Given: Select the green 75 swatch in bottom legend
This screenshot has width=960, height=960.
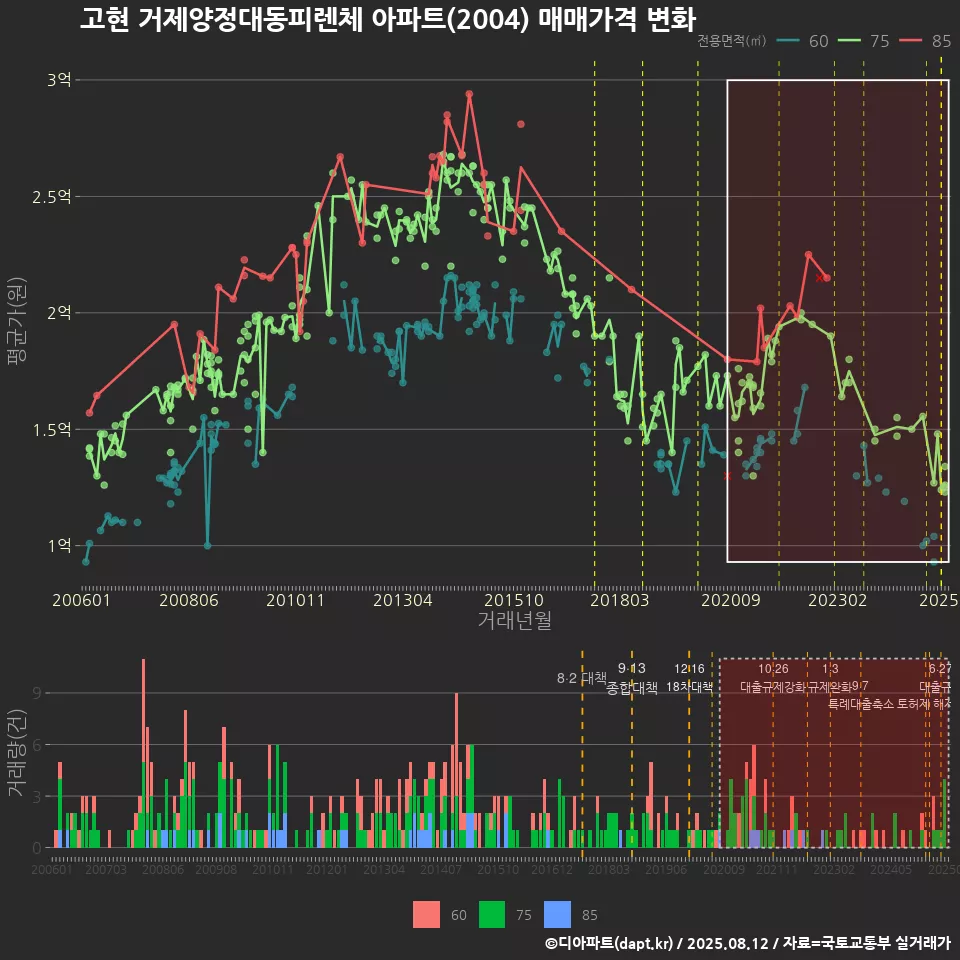Looking at the screenshot, I should pos(492,915).
